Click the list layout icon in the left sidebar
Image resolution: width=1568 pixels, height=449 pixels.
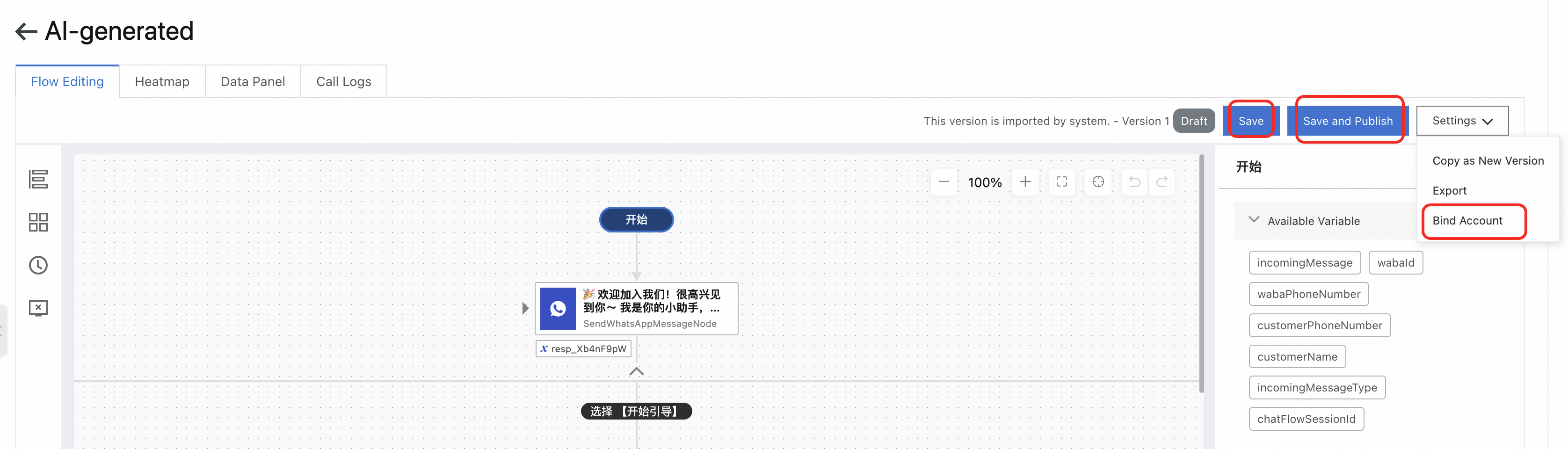[x=38, y=180]
